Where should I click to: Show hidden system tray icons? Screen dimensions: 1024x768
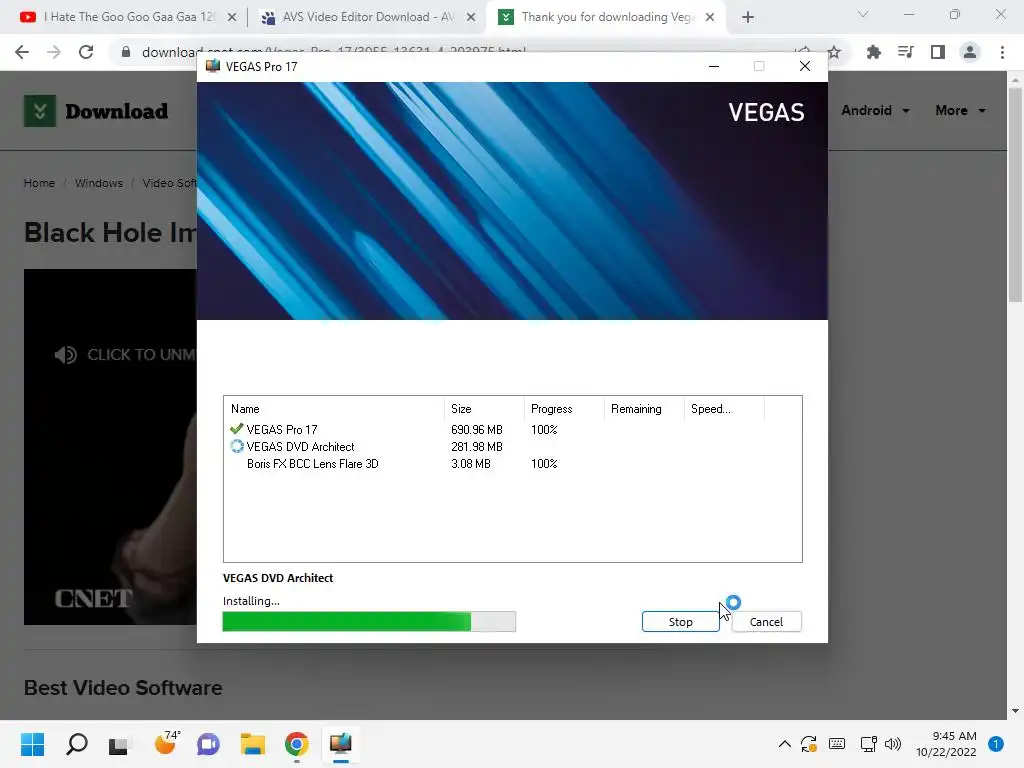(785, 744)
